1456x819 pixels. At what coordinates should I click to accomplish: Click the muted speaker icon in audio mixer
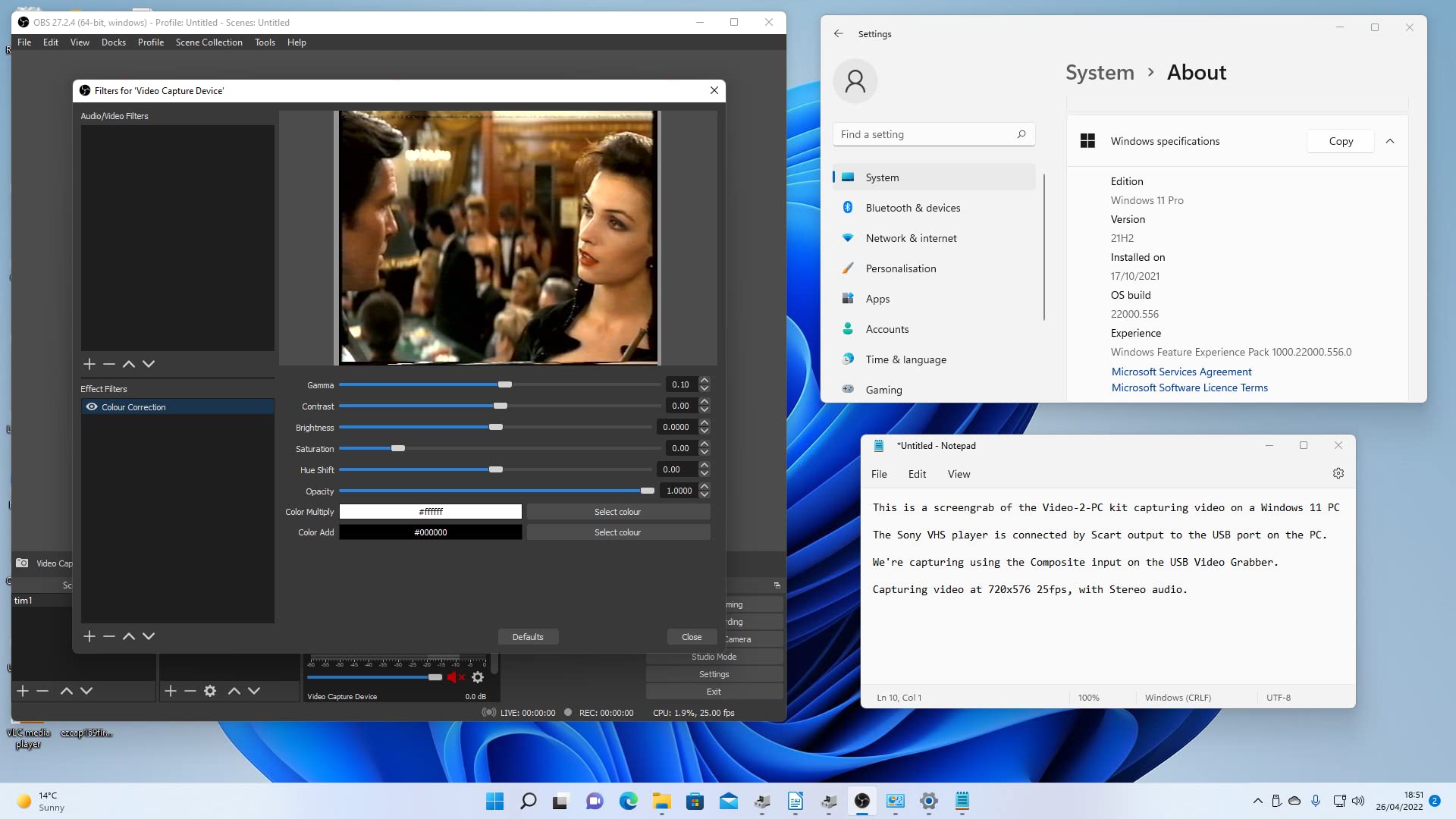[x=453, y=677]
